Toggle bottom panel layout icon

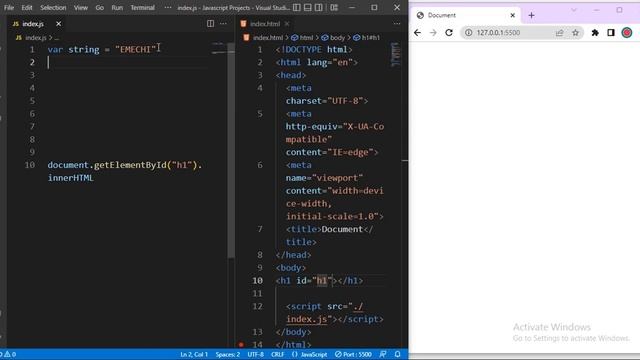pyautogui.click(x=308, y=8)
